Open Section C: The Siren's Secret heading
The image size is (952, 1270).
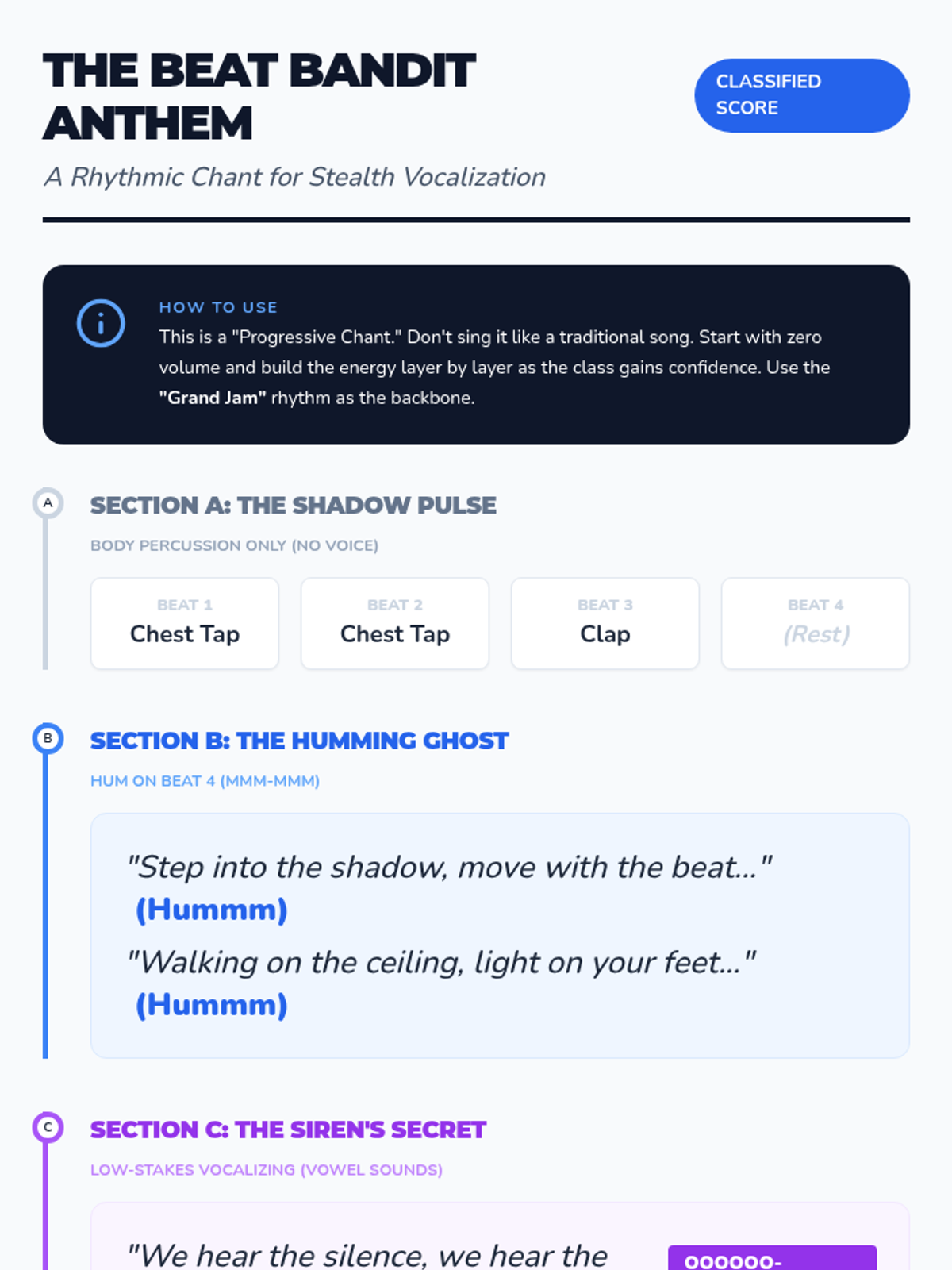[288, 1130]
